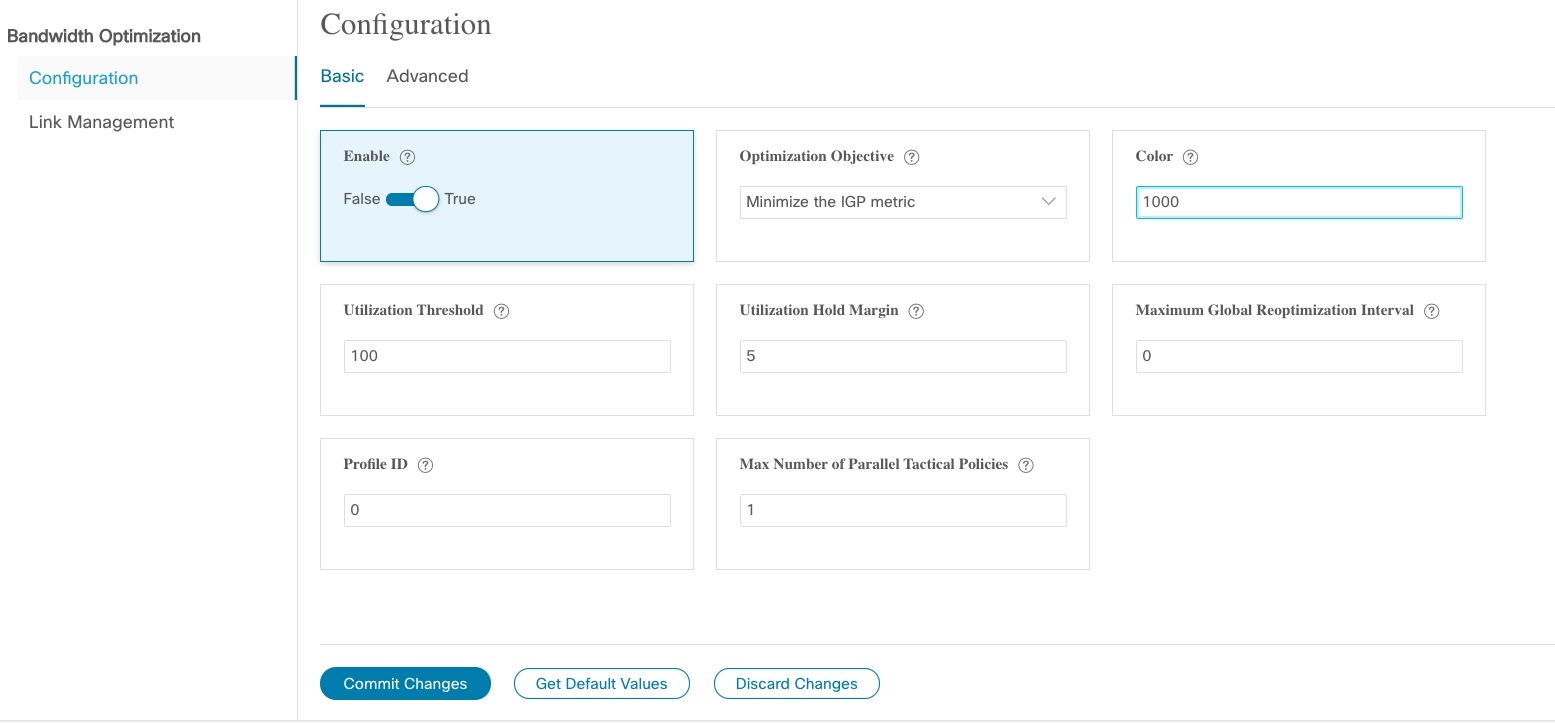Click the Commit Changes button

pyautogui.click(x=405, y=683)
